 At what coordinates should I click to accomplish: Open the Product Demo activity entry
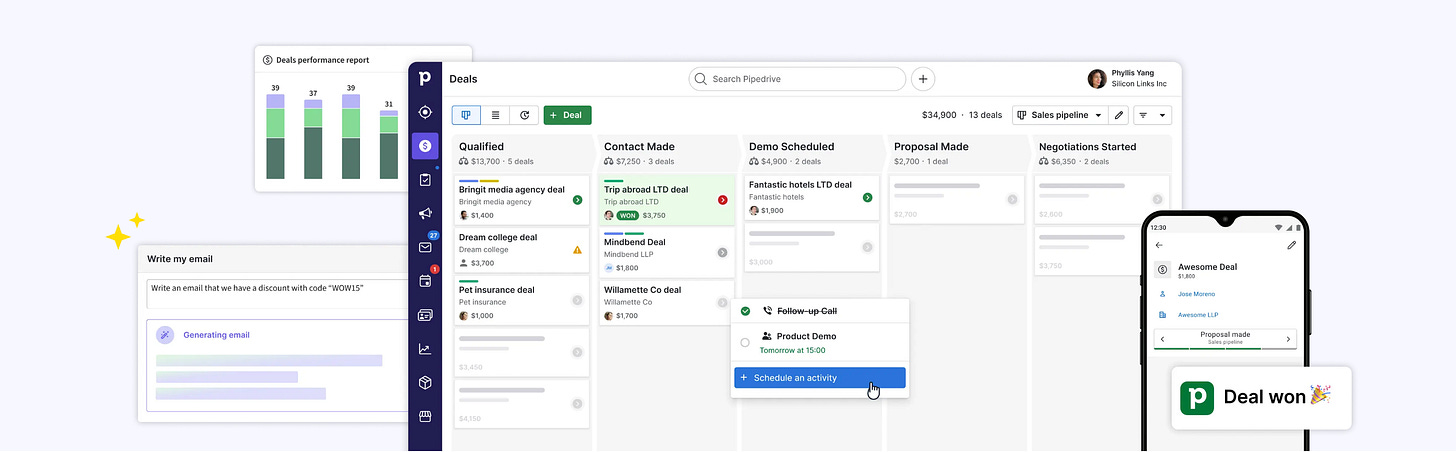pyautogui.click(x=820, y=343)
